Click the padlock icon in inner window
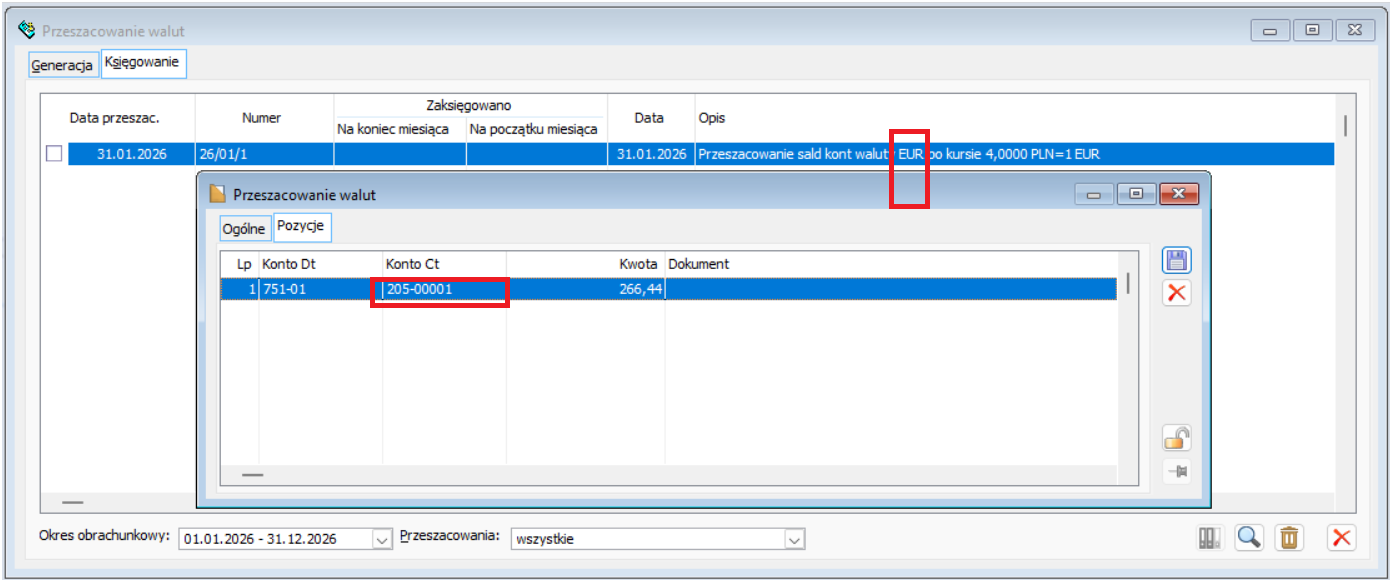1393x582 pixels. tap(1177, 438)
